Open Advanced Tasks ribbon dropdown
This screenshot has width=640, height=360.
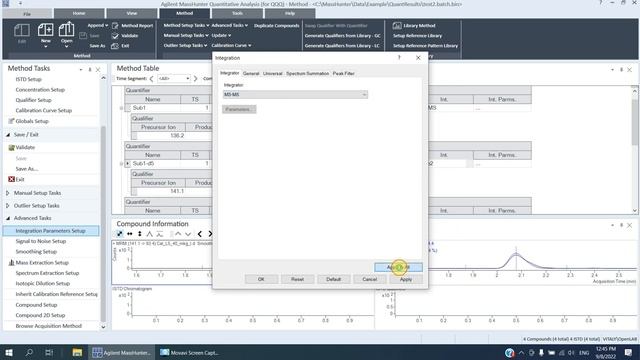point(229,25)
